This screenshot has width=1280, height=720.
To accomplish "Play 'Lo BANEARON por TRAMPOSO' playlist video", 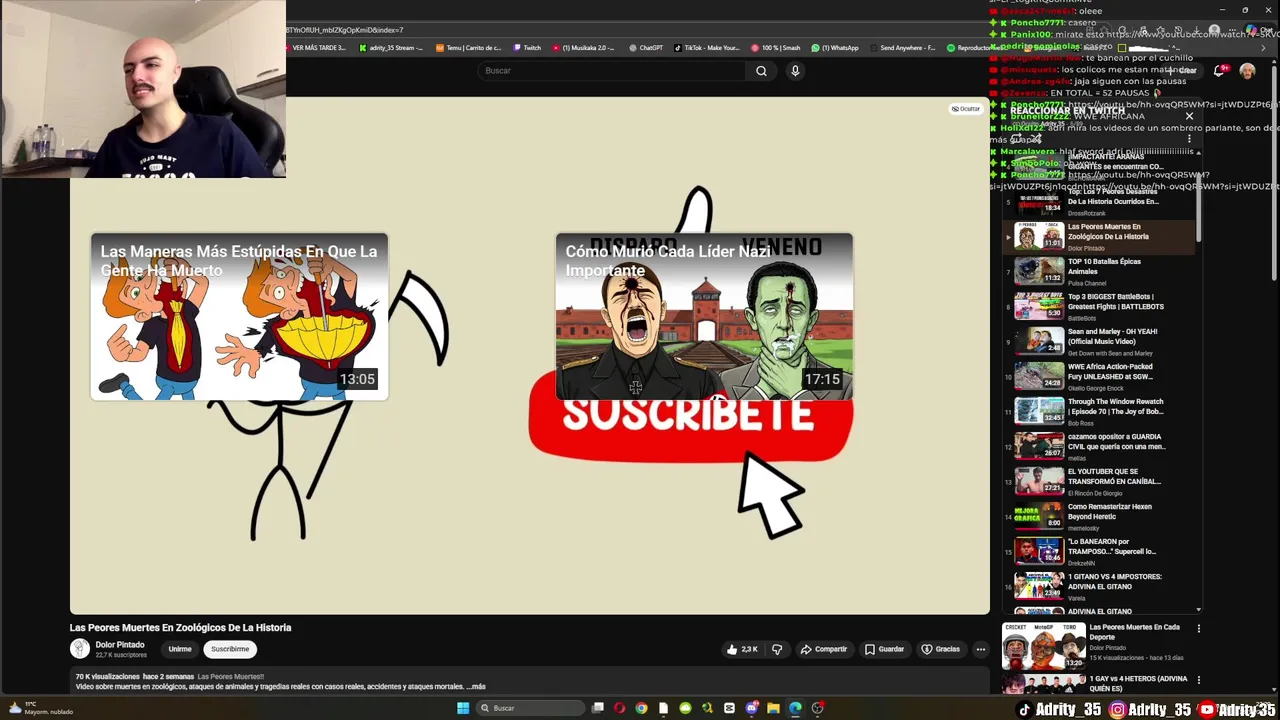I will click(x=1100, y=552).
